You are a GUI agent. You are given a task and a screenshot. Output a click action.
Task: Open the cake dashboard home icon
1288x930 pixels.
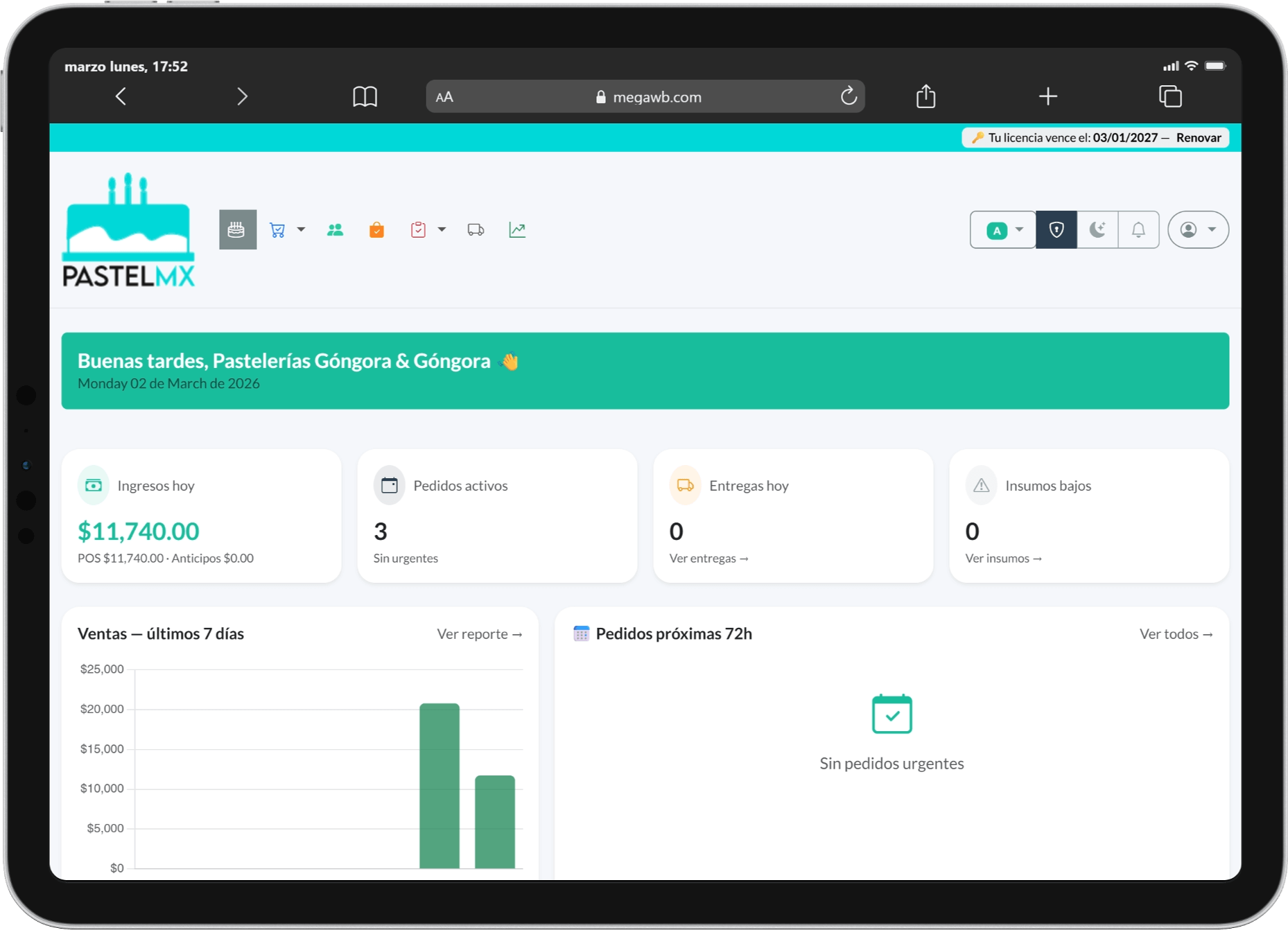[237, 230]
